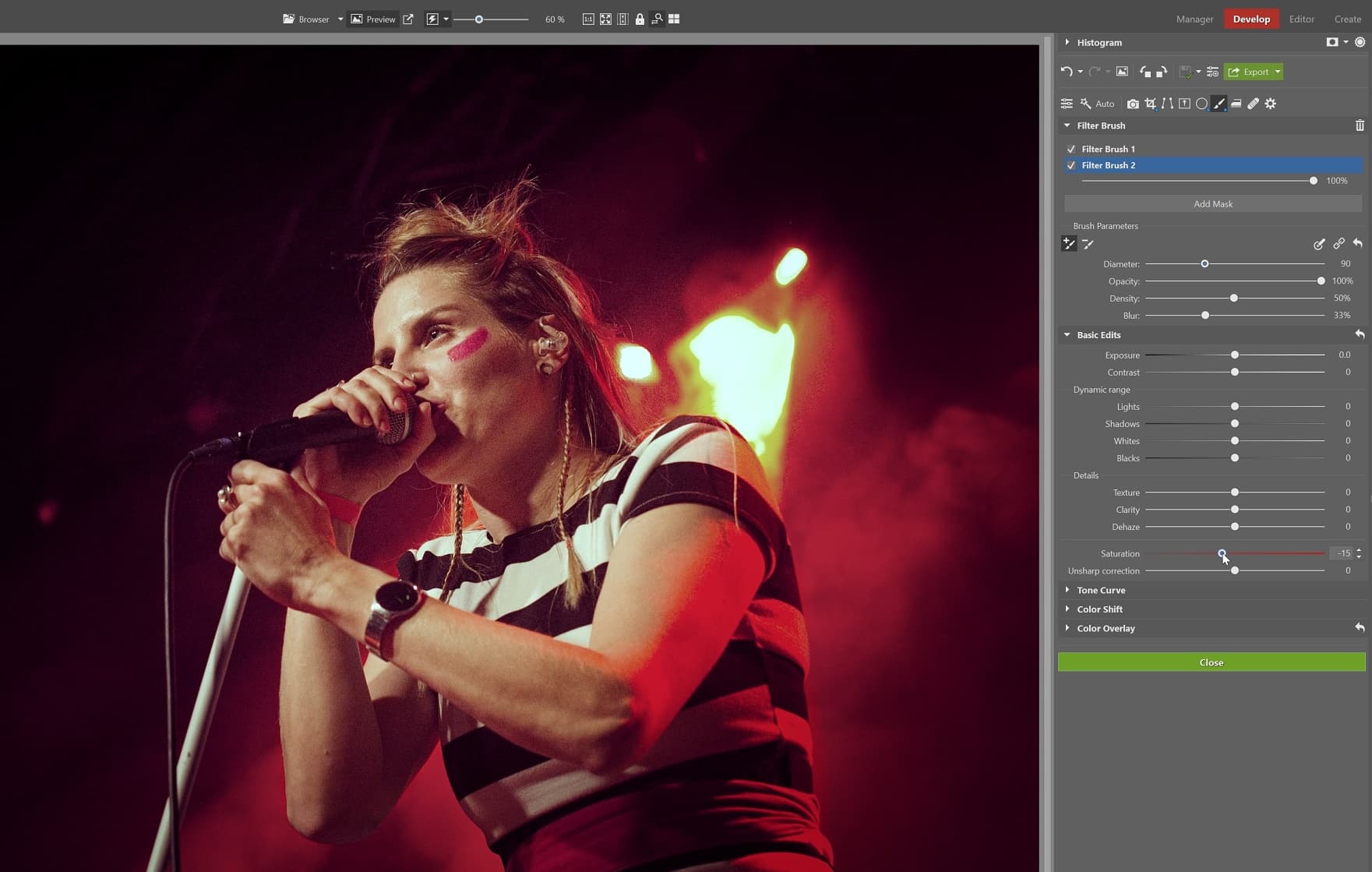Toggle the Filter Brush 1 checkbox
1372x872 pixels.
point(1071,149)
